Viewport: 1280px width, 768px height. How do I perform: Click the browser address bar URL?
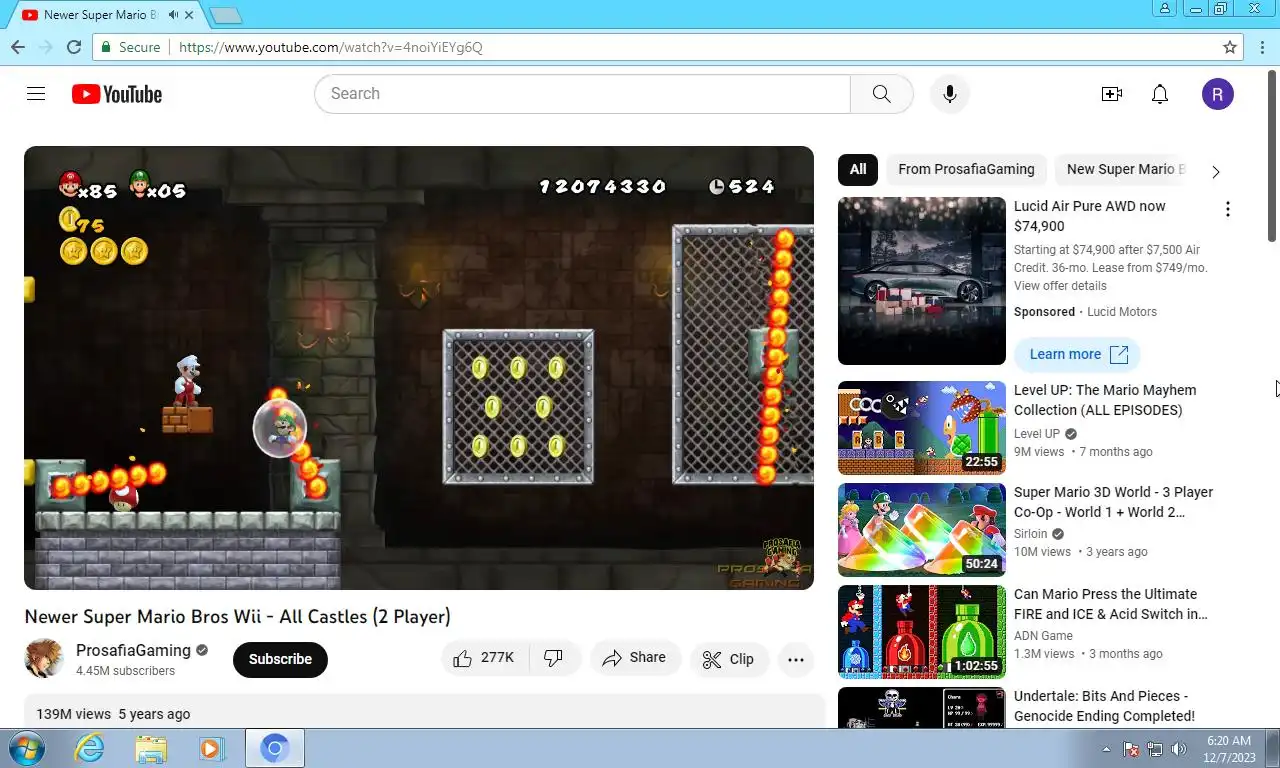coord(331,47)
